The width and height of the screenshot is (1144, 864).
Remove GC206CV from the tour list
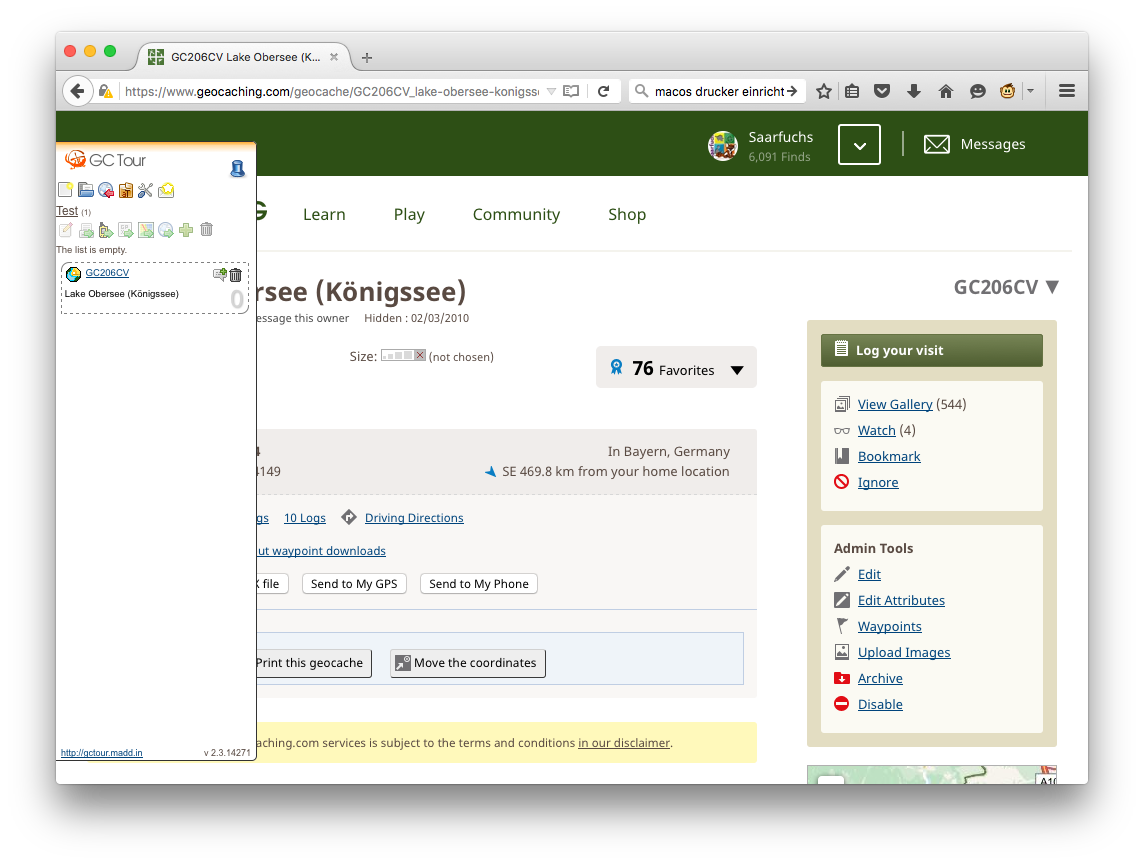pyautogui.click(x=235, y=275)
